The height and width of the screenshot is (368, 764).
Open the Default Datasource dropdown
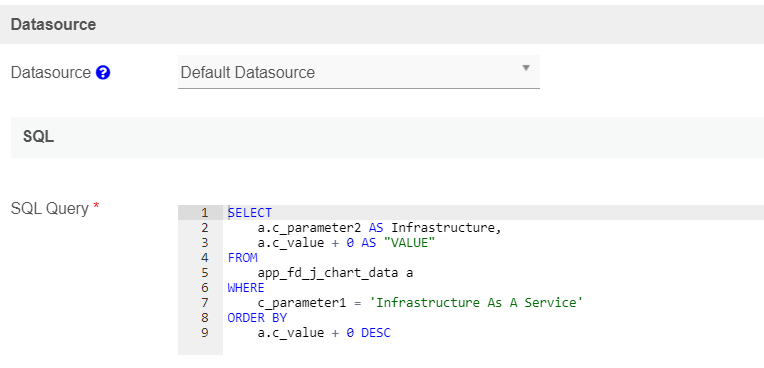click(x=359, y=72)
